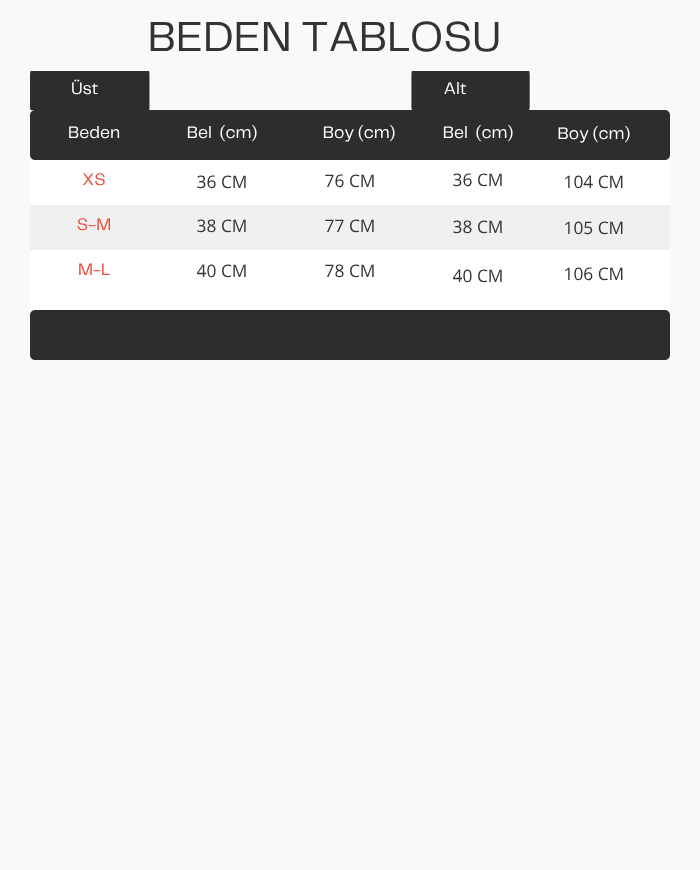Click the empty dark footer bar
The height and width of the screenshot is (870, 700).
point(350,335)
